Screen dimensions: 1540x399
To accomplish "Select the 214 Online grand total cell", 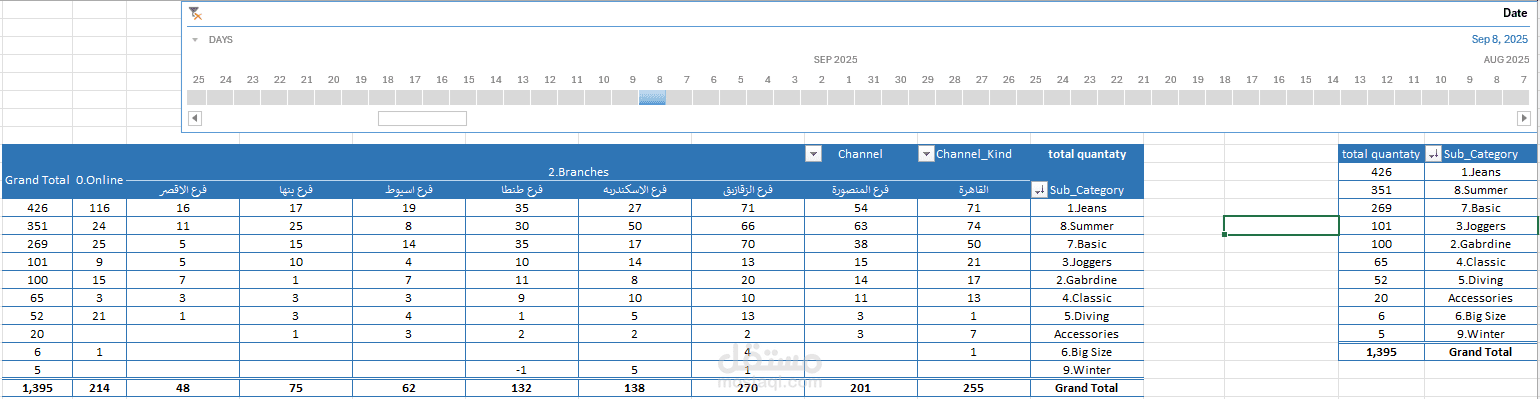I will tap(99, 387).
